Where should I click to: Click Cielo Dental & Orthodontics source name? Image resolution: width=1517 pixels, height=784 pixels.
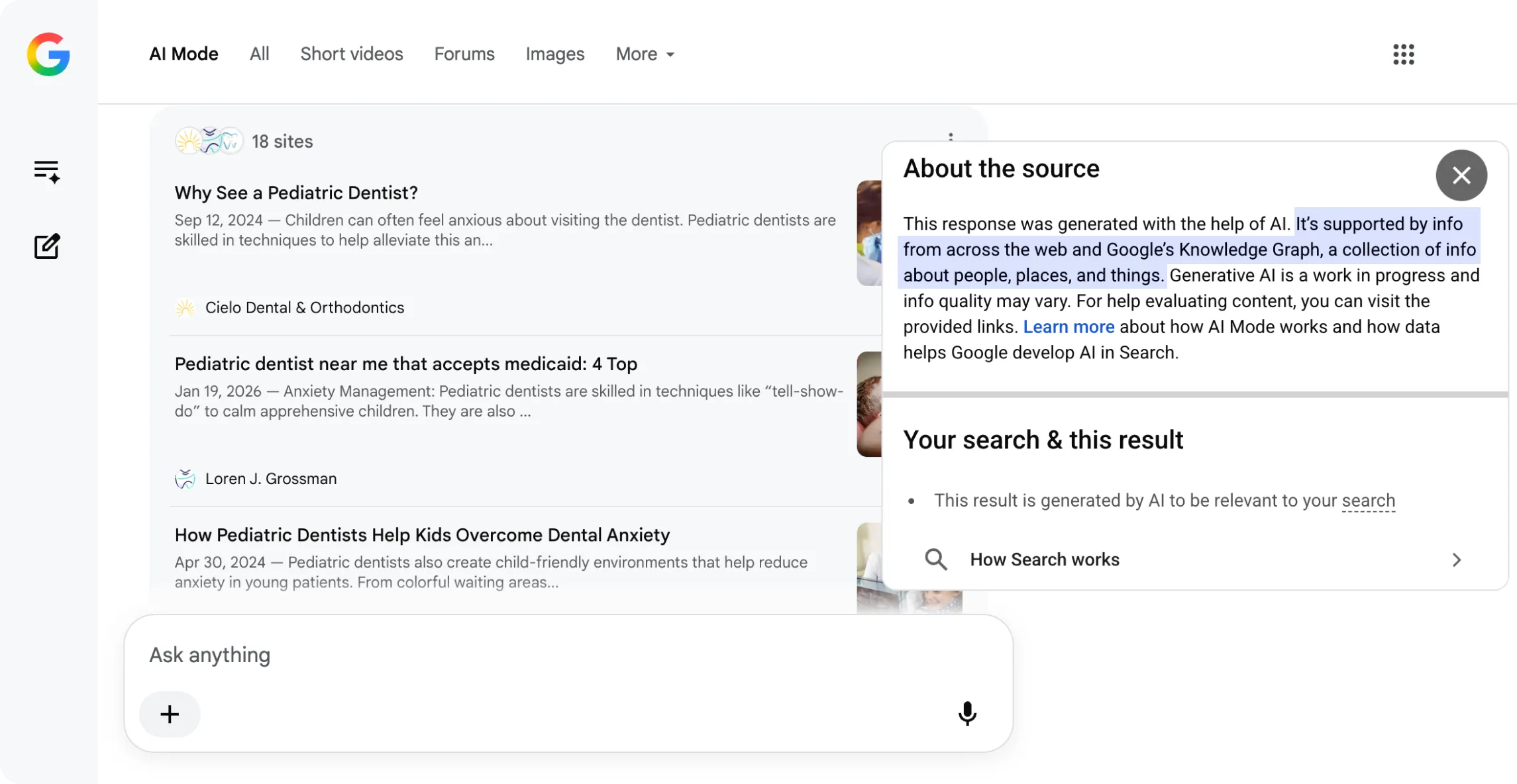tap(304, 308)
